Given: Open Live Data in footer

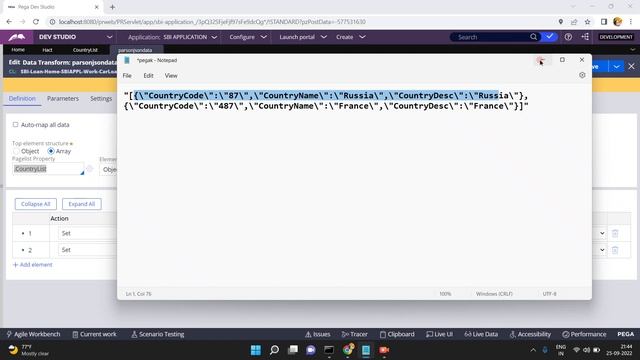Looking at the screenshot, I should 481,334.
